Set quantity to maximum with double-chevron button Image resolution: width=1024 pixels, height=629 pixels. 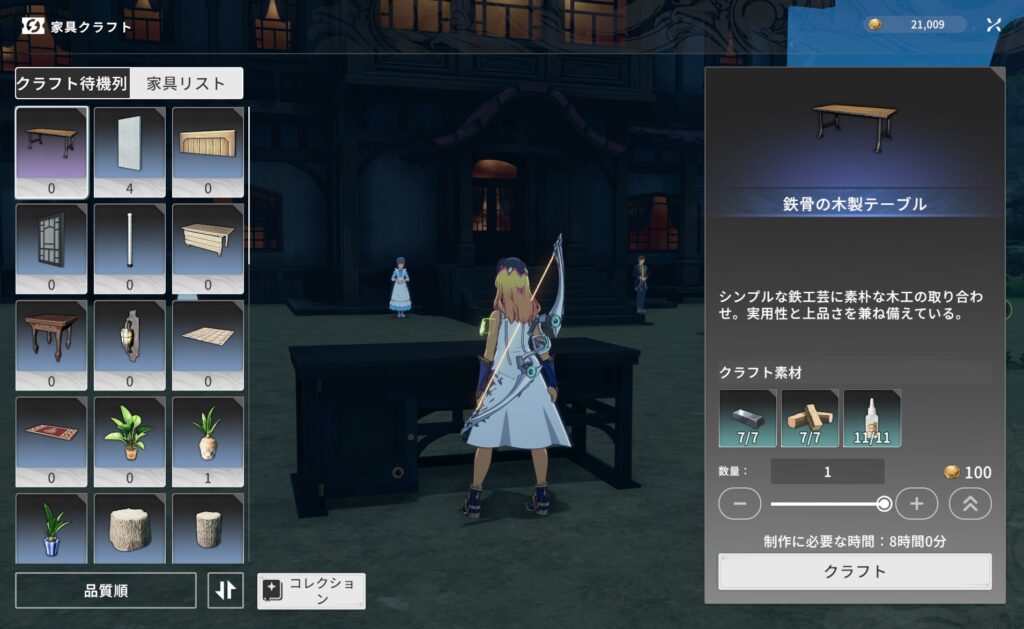[x=969, y=504]
